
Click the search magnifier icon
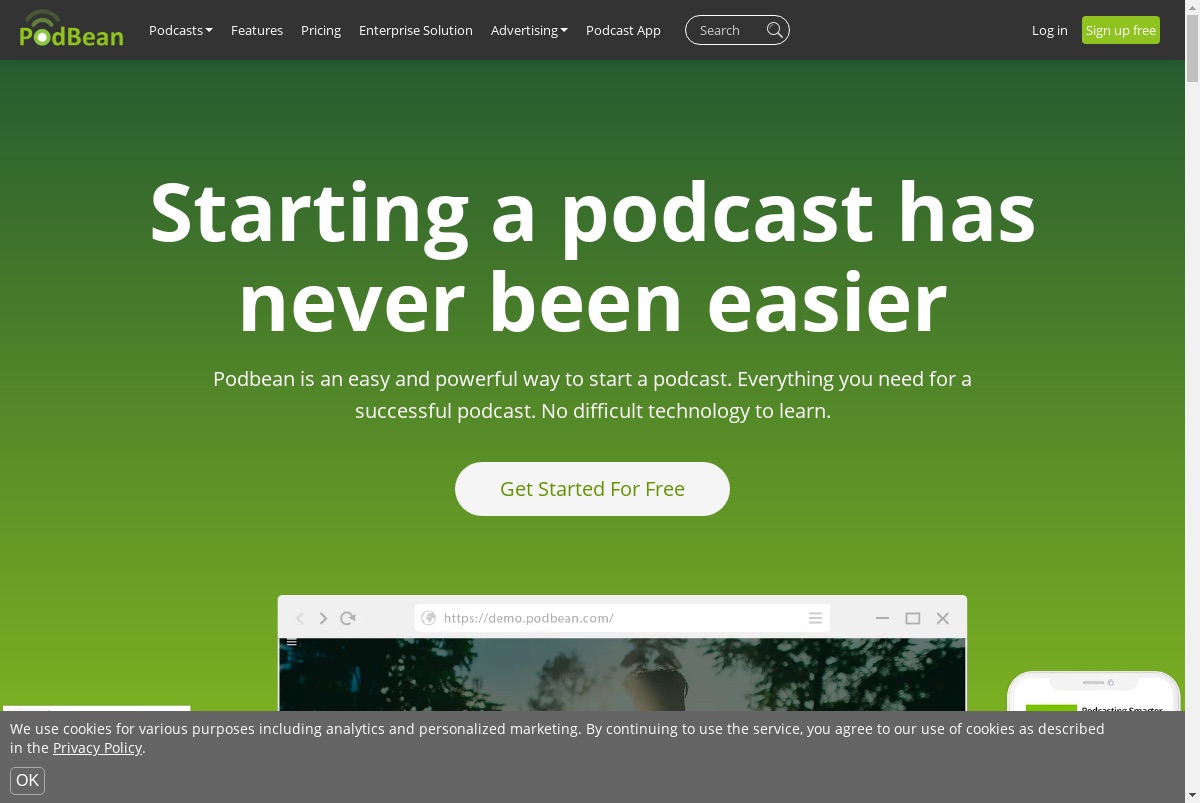[775, 30]
